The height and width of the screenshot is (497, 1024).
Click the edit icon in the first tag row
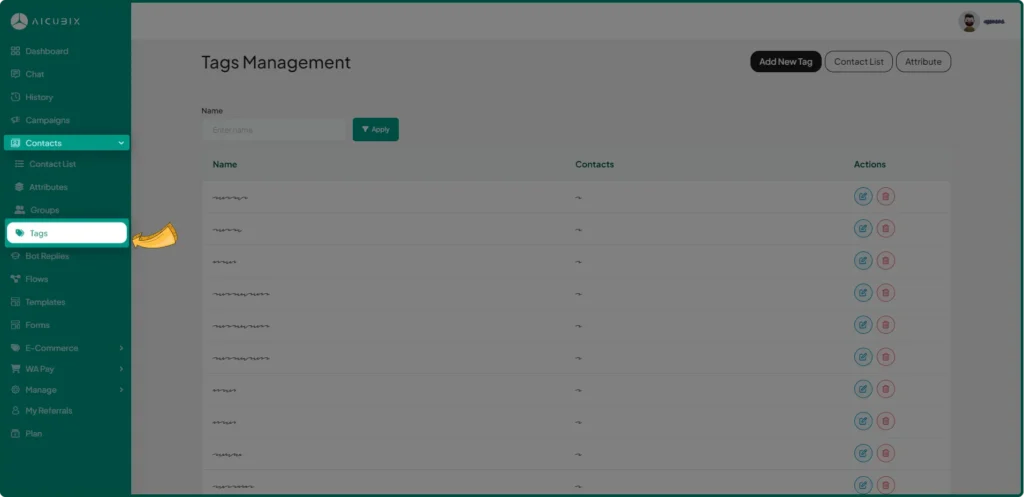862,197
